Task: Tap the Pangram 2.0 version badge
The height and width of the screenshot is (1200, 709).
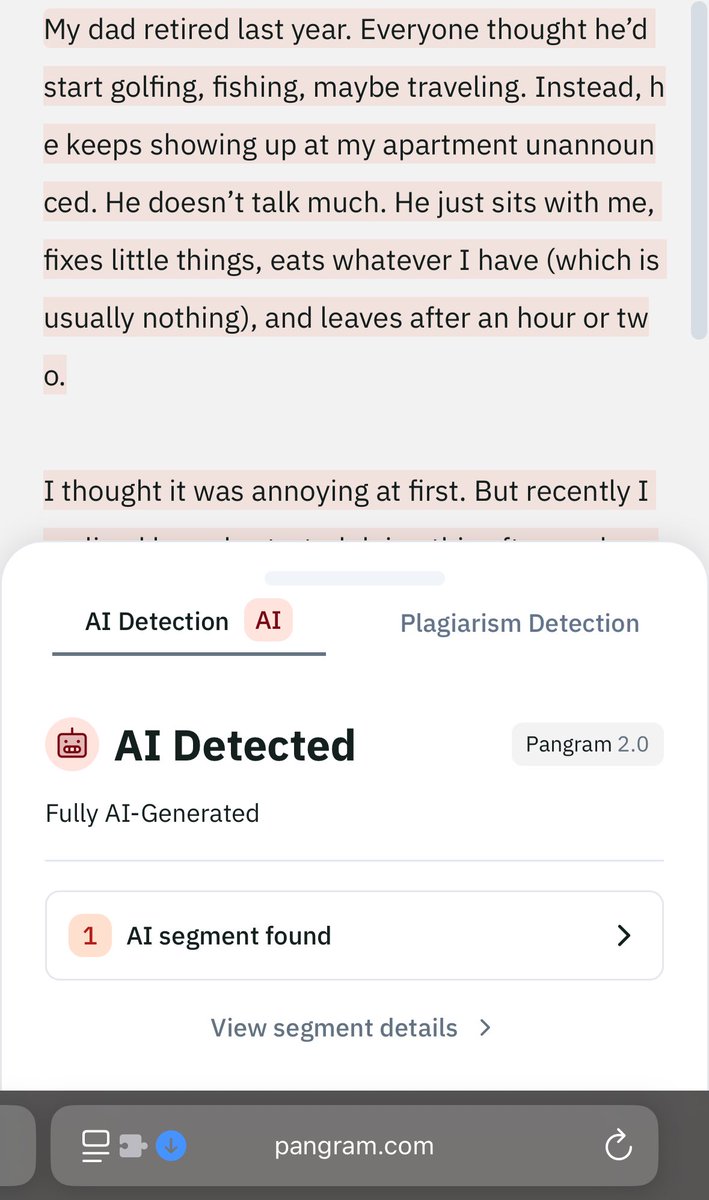Action: tap(587, 745)
